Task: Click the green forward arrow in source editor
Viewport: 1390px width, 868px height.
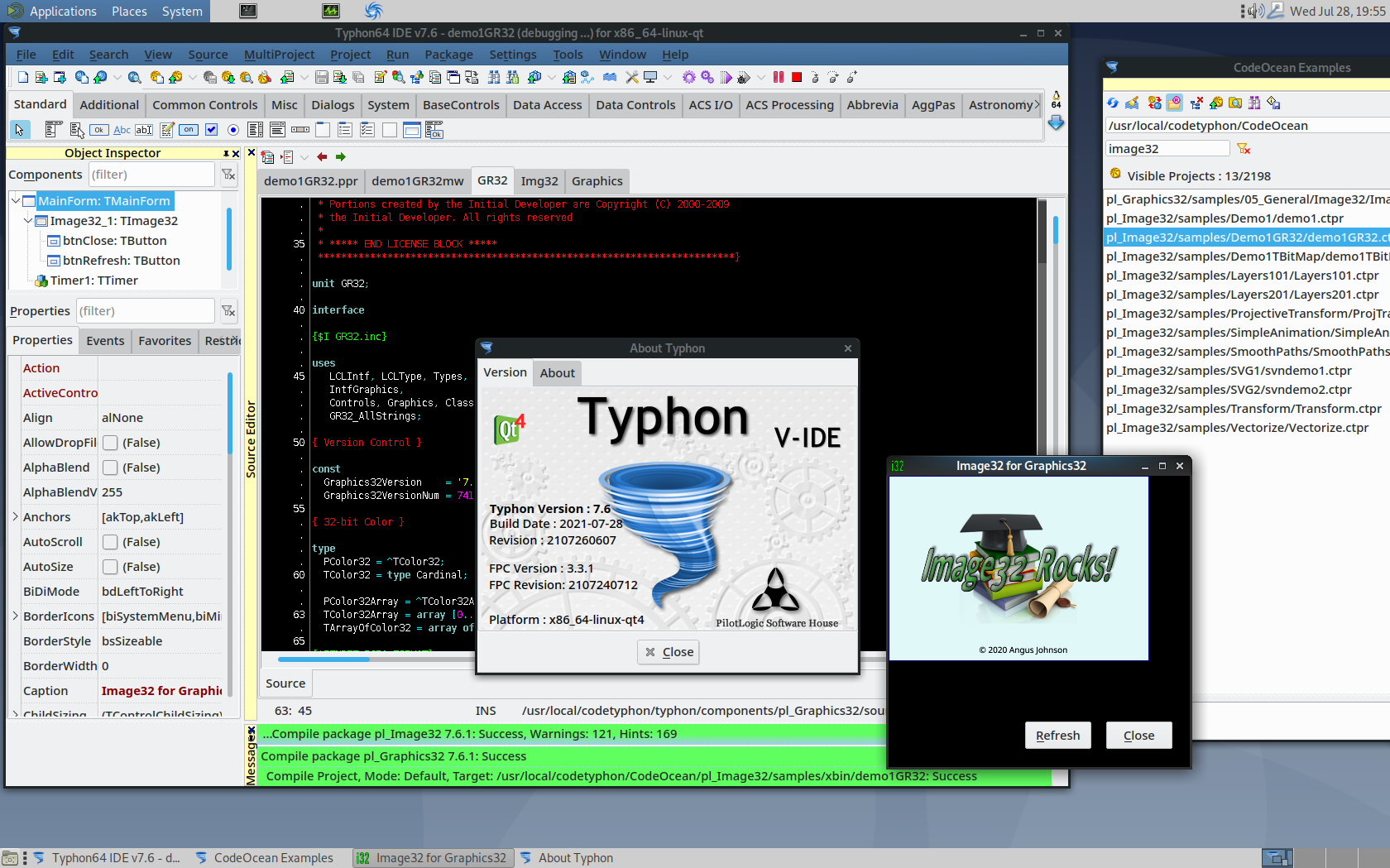Action: [341, 156]
